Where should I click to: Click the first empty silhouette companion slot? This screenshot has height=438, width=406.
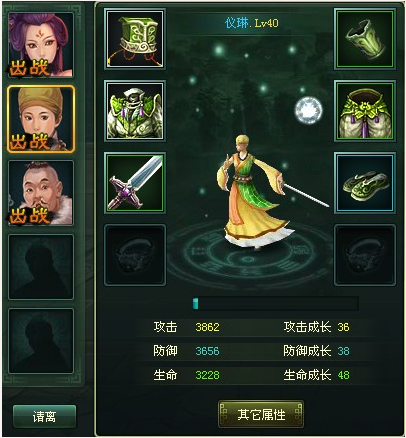point(41,267)
